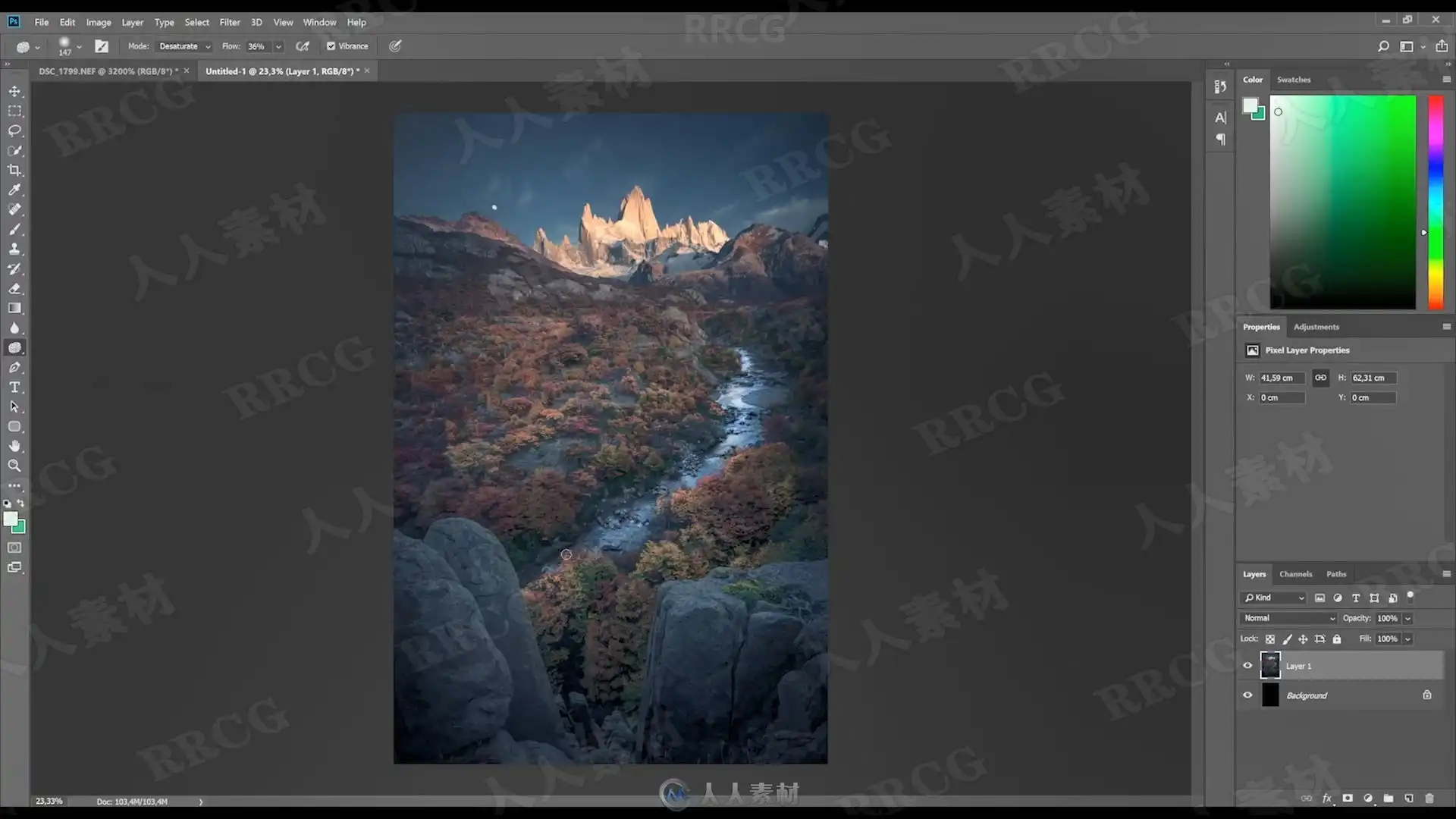Switch to the Channels tab
Viewport: 1456px width, 819px height.
tap(1295, 574)
